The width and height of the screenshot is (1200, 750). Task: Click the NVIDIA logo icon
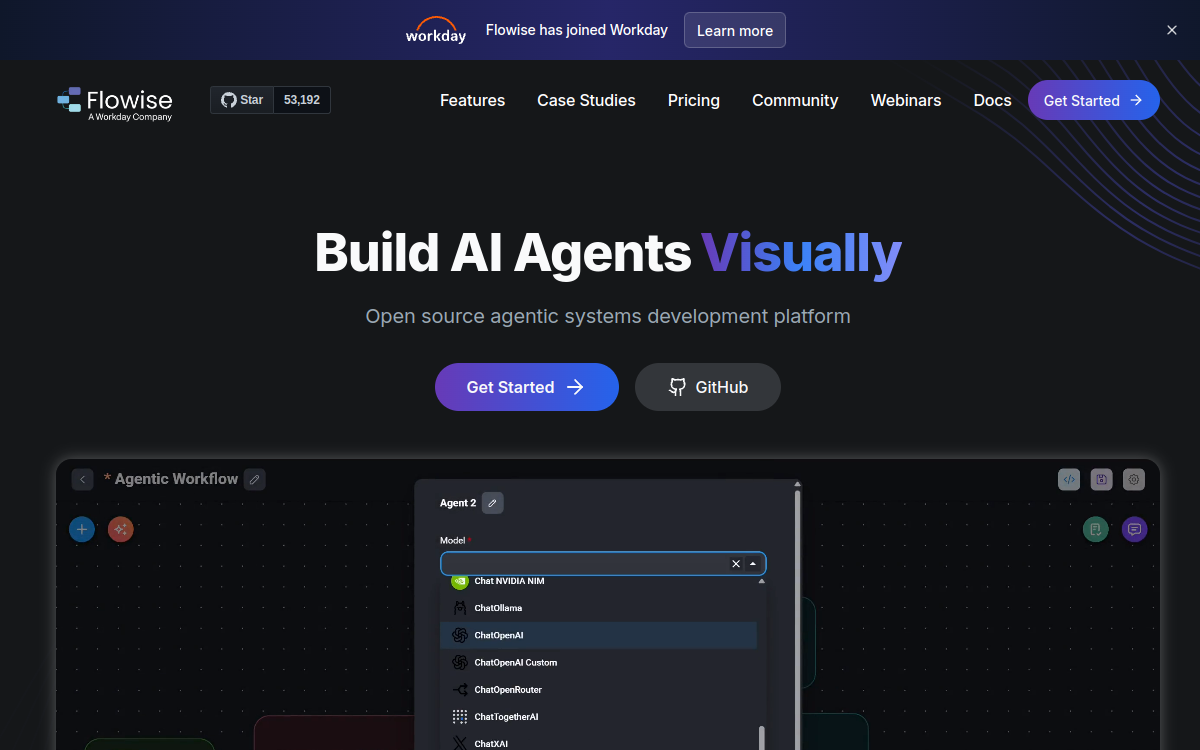[460, 581]
